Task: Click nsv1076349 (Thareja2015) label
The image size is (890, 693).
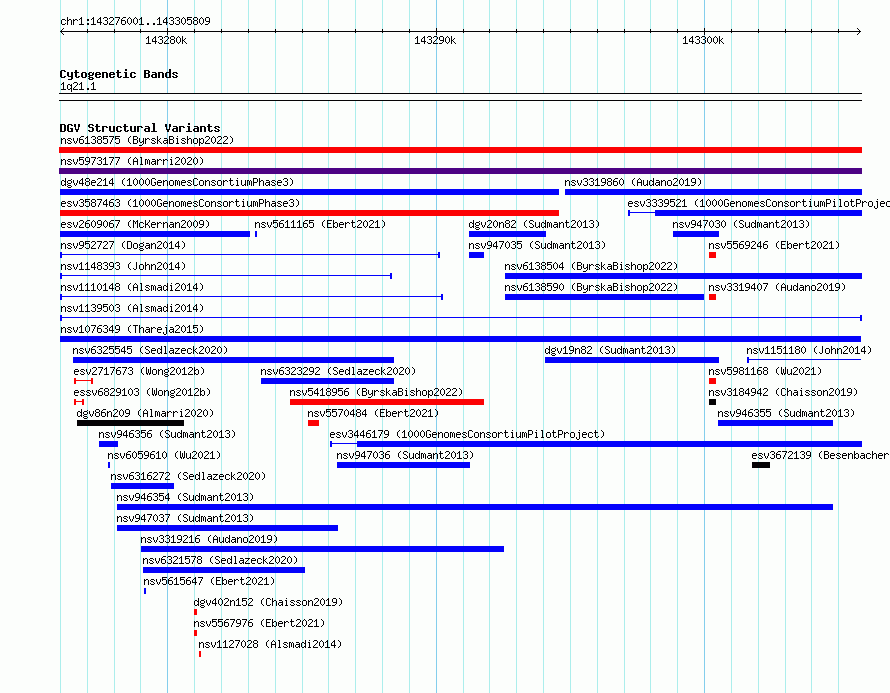Action: click(132, 329)
